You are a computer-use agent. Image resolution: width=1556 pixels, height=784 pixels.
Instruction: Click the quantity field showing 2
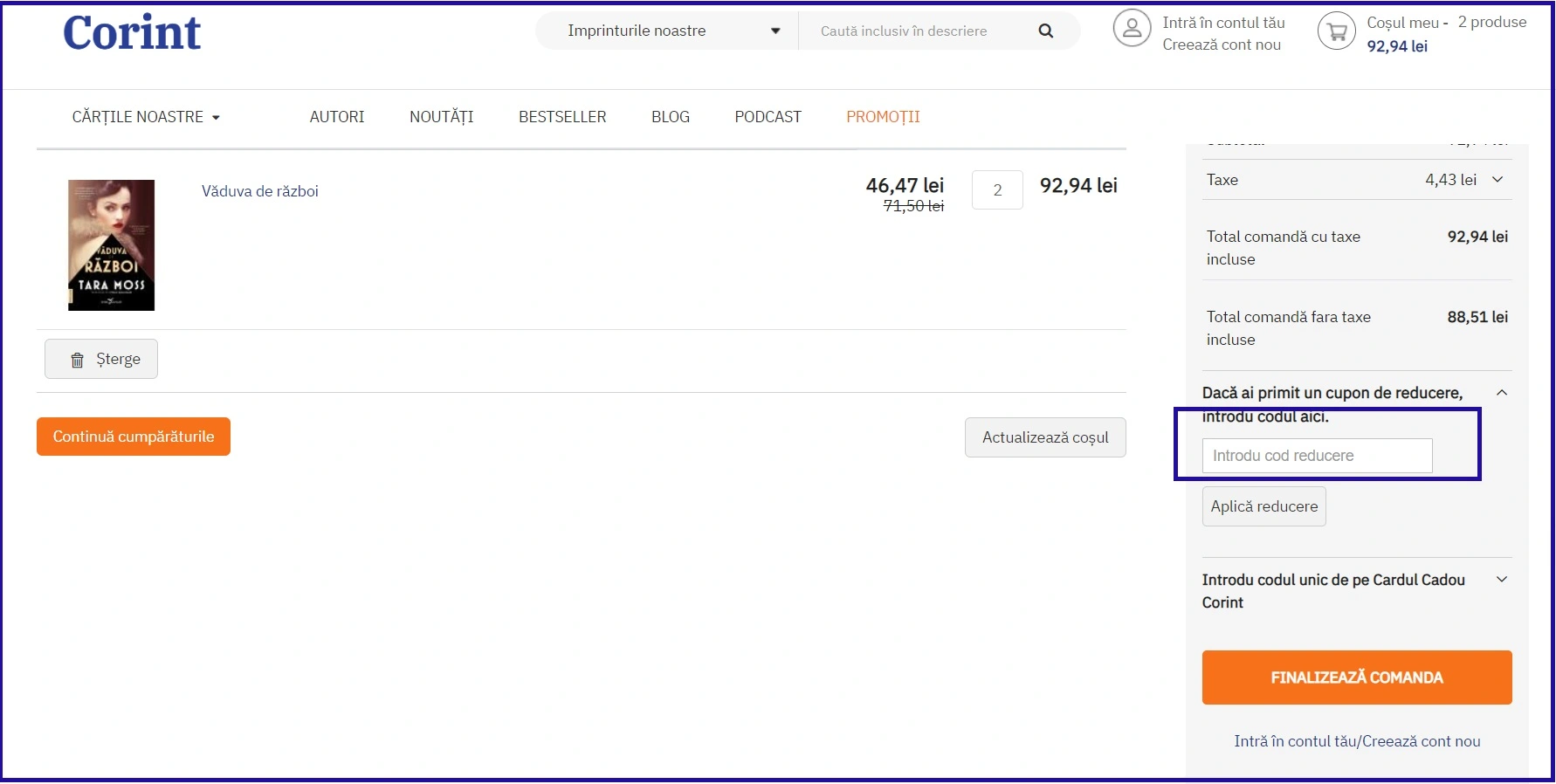pos(997,189)
